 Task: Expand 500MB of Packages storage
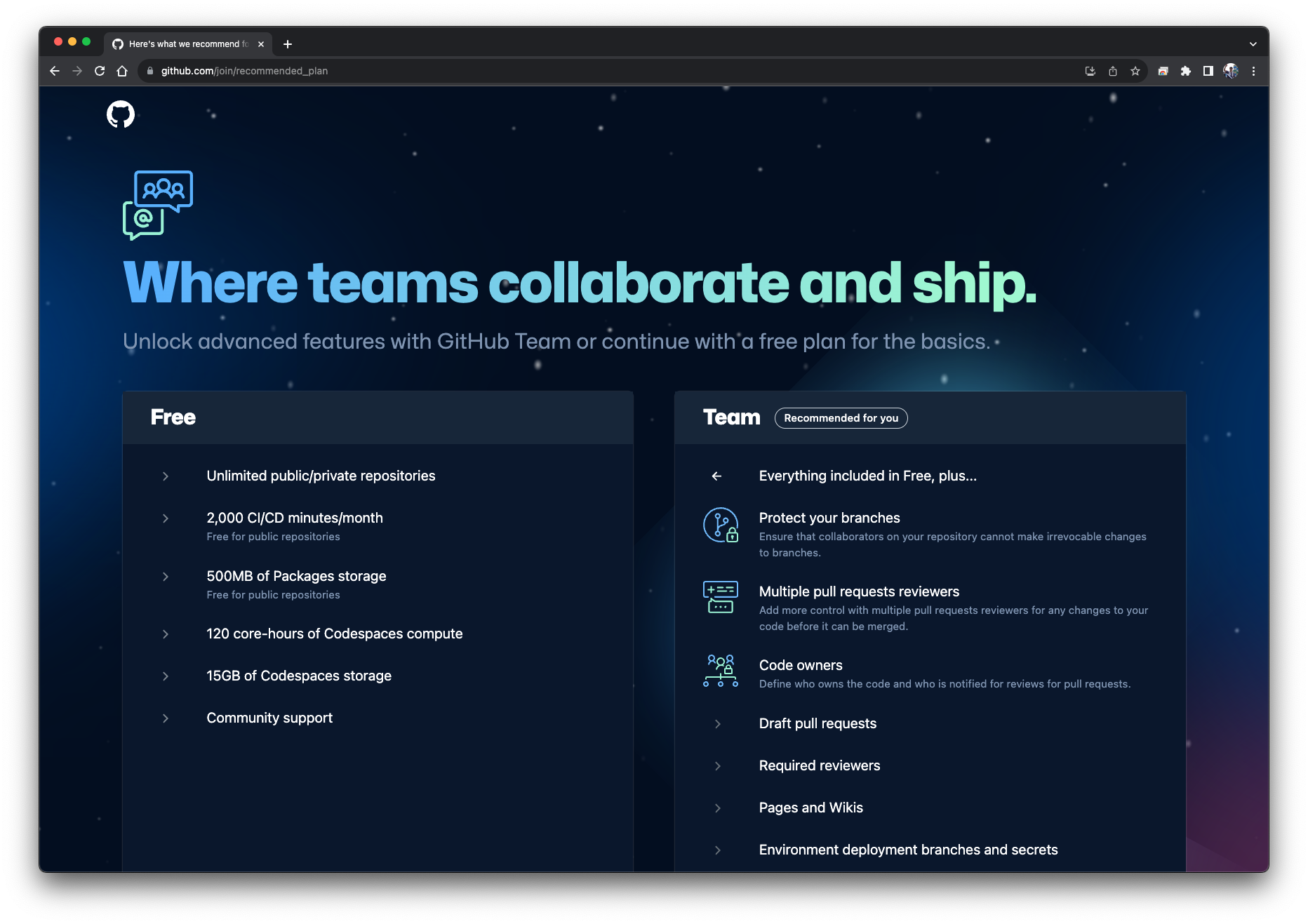(166, 577)
